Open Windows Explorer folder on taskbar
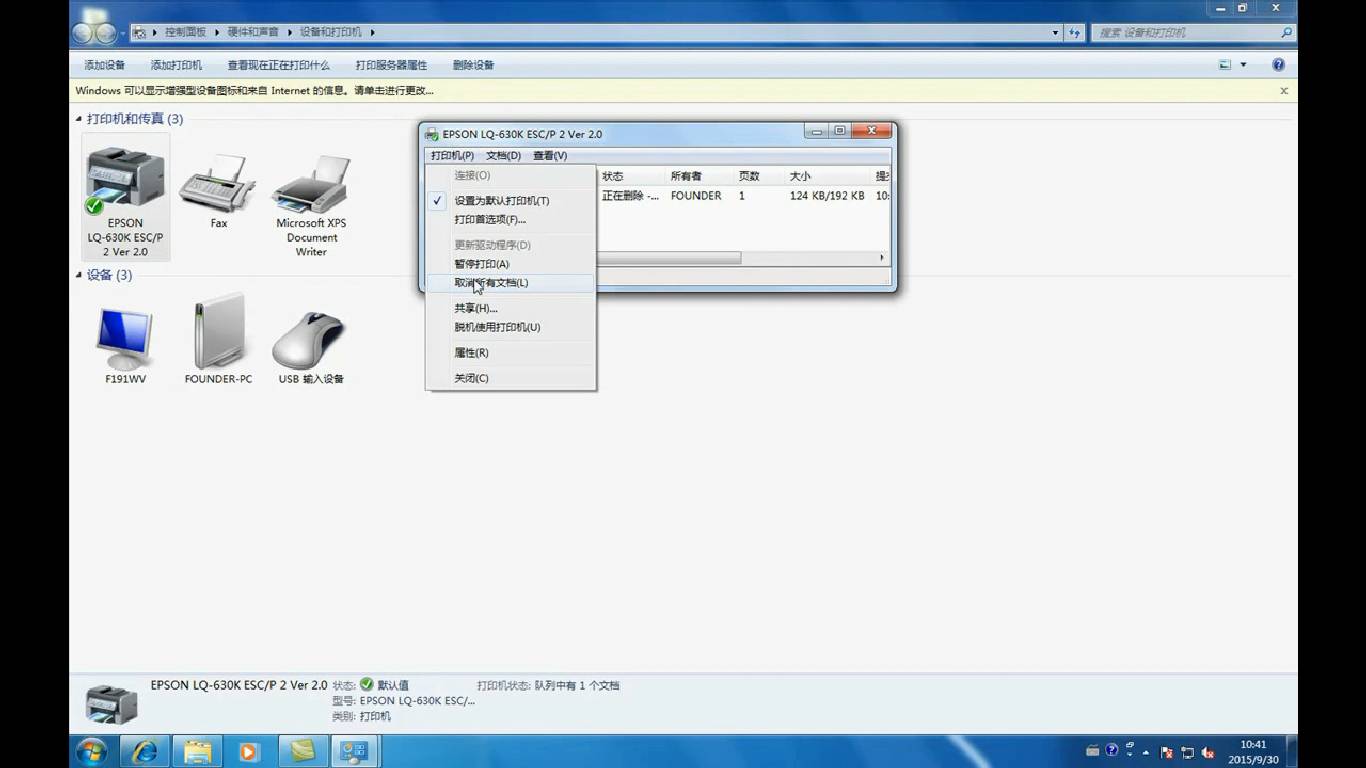The width and height of the screenshot is (1366, 768). [197, 751]
